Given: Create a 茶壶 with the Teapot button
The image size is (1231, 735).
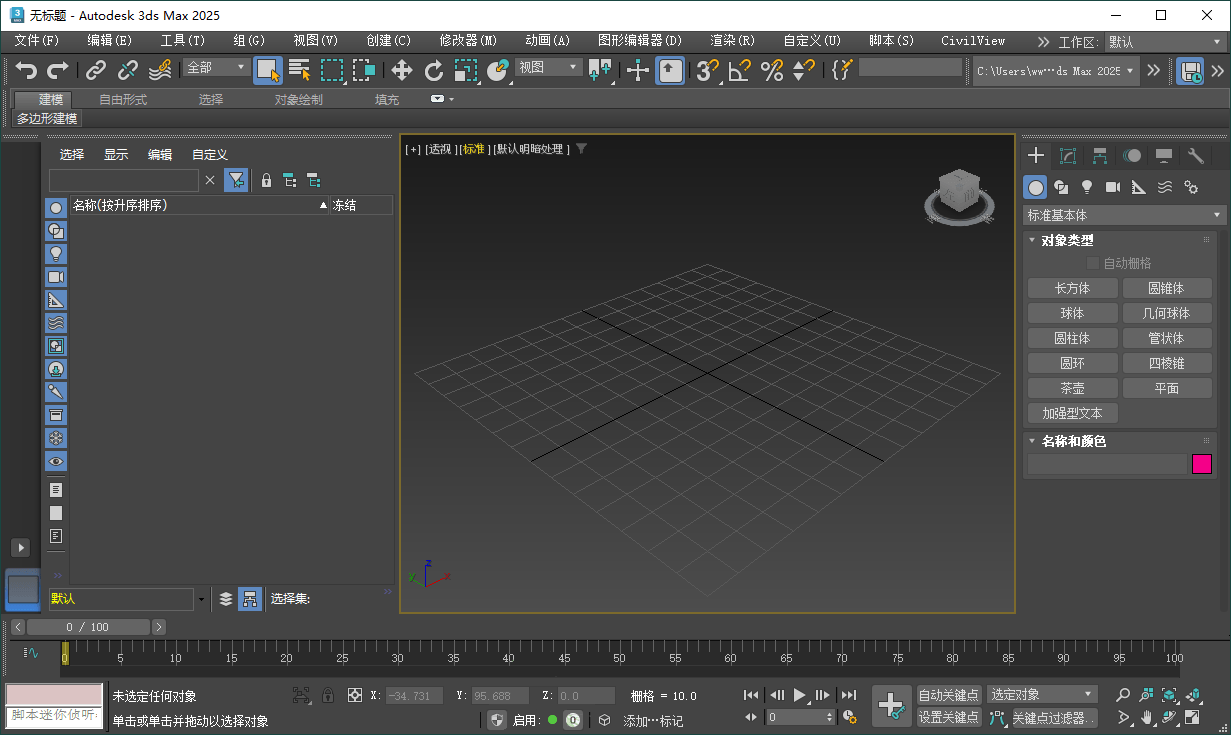Looking at the screenshot, I should (x=1072, y=387).
